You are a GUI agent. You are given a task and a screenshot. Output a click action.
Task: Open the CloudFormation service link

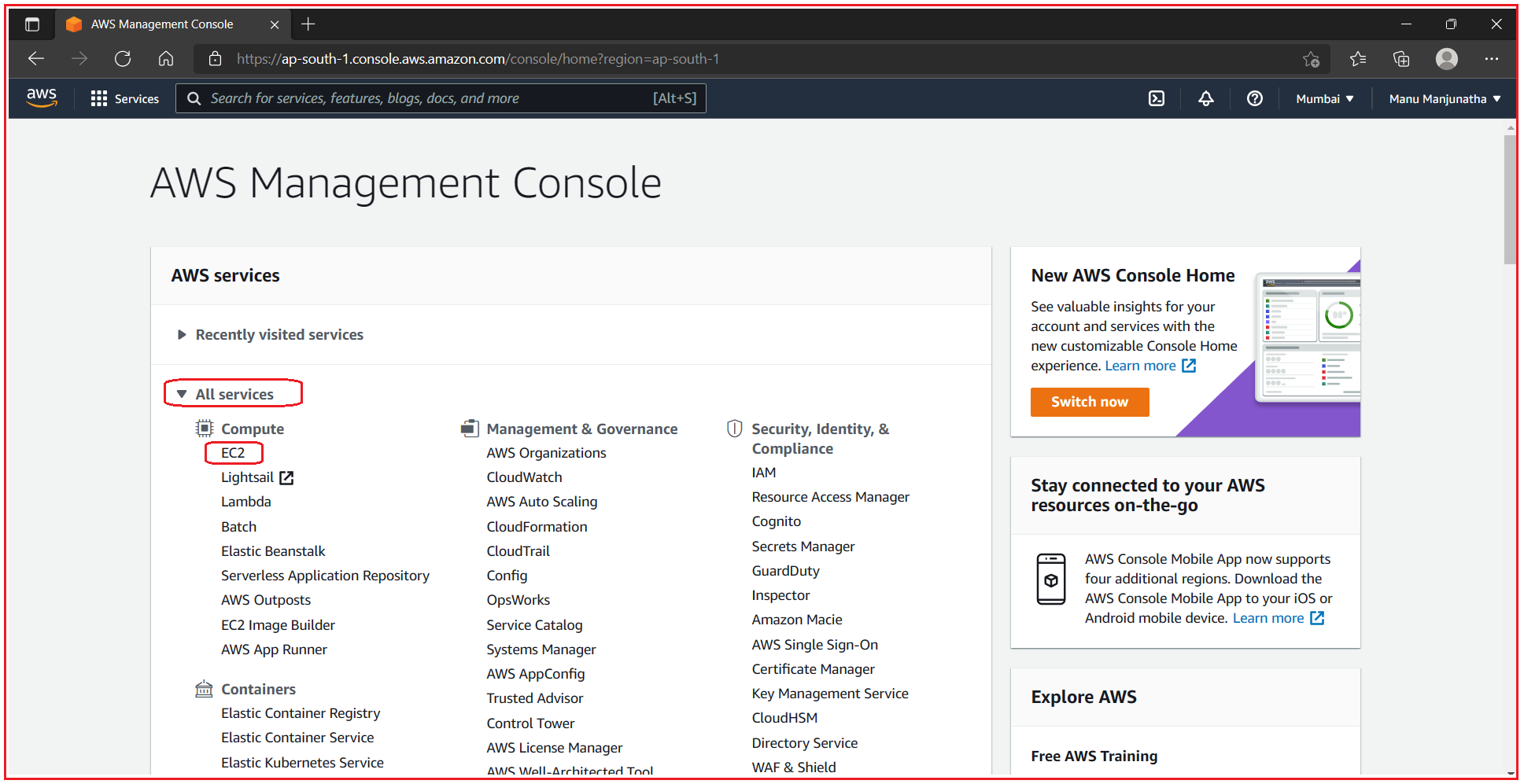pos(537,527)
